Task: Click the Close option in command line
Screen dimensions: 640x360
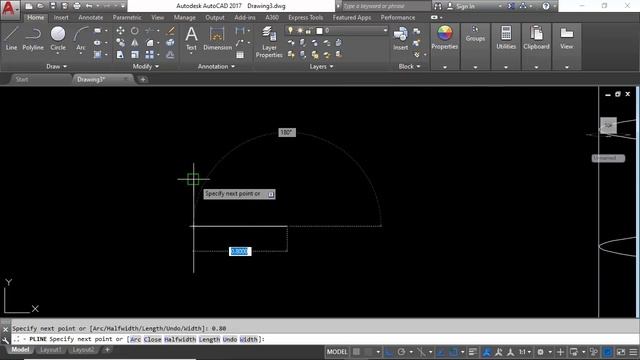Action: [x=152, y=339]
